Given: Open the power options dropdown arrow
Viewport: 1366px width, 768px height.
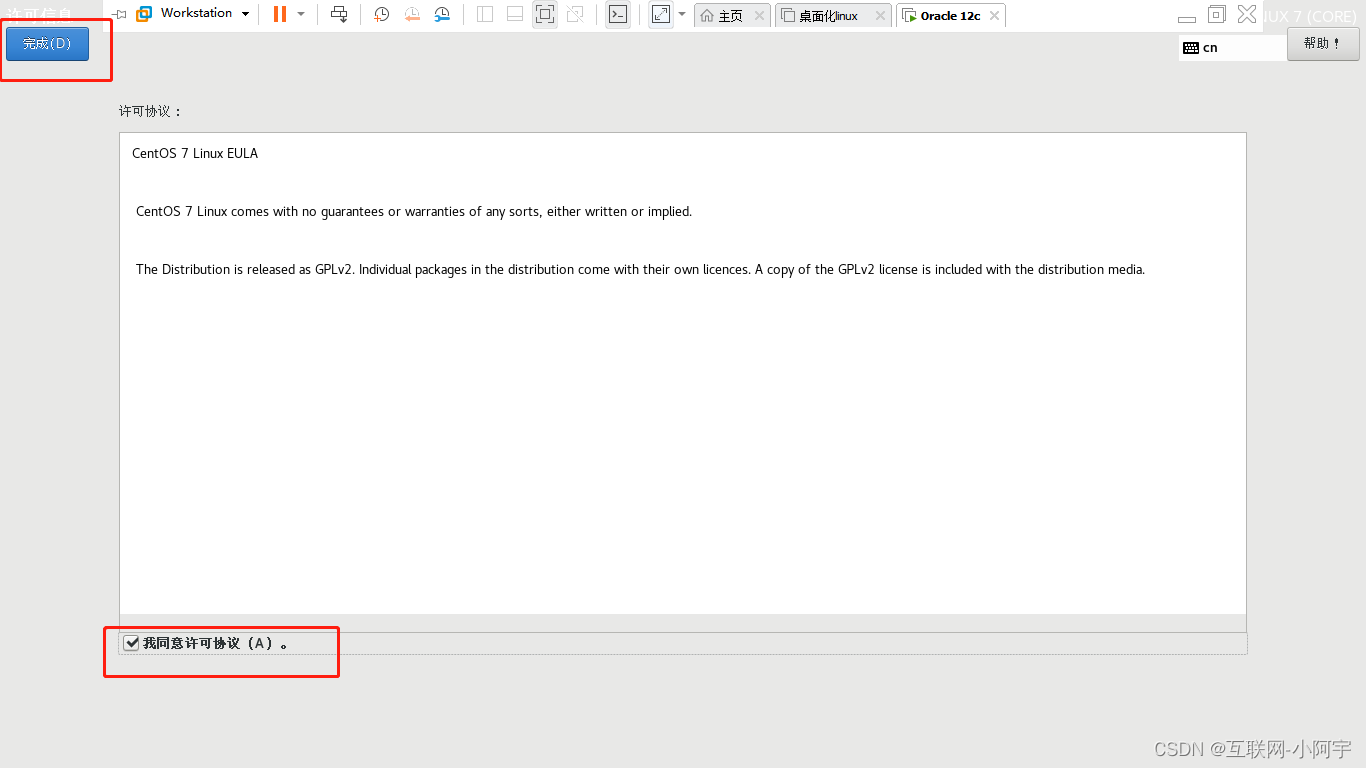Looking at the screenshot, I should click(301, 14).
